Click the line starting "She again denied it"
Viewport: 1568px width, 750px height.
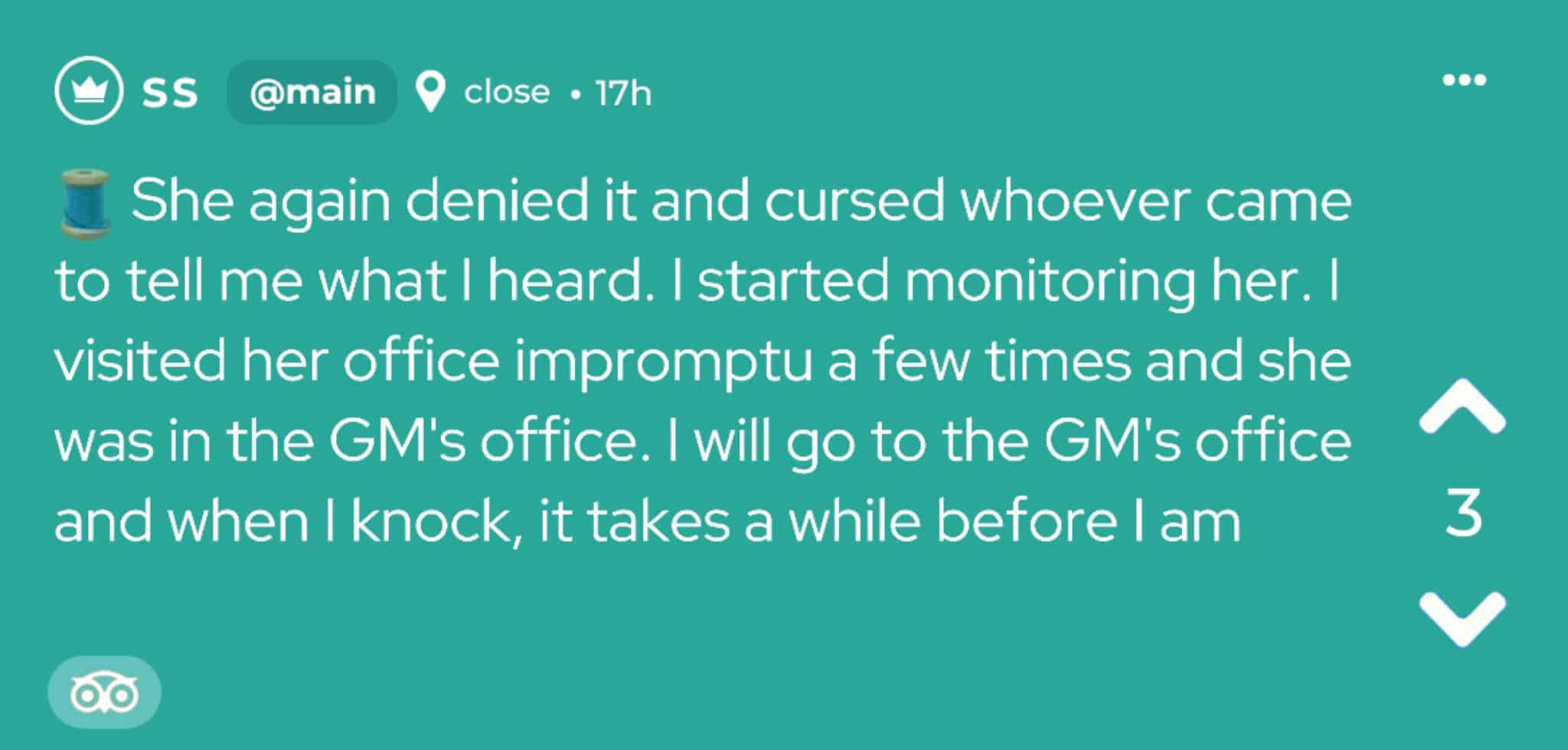740,201
